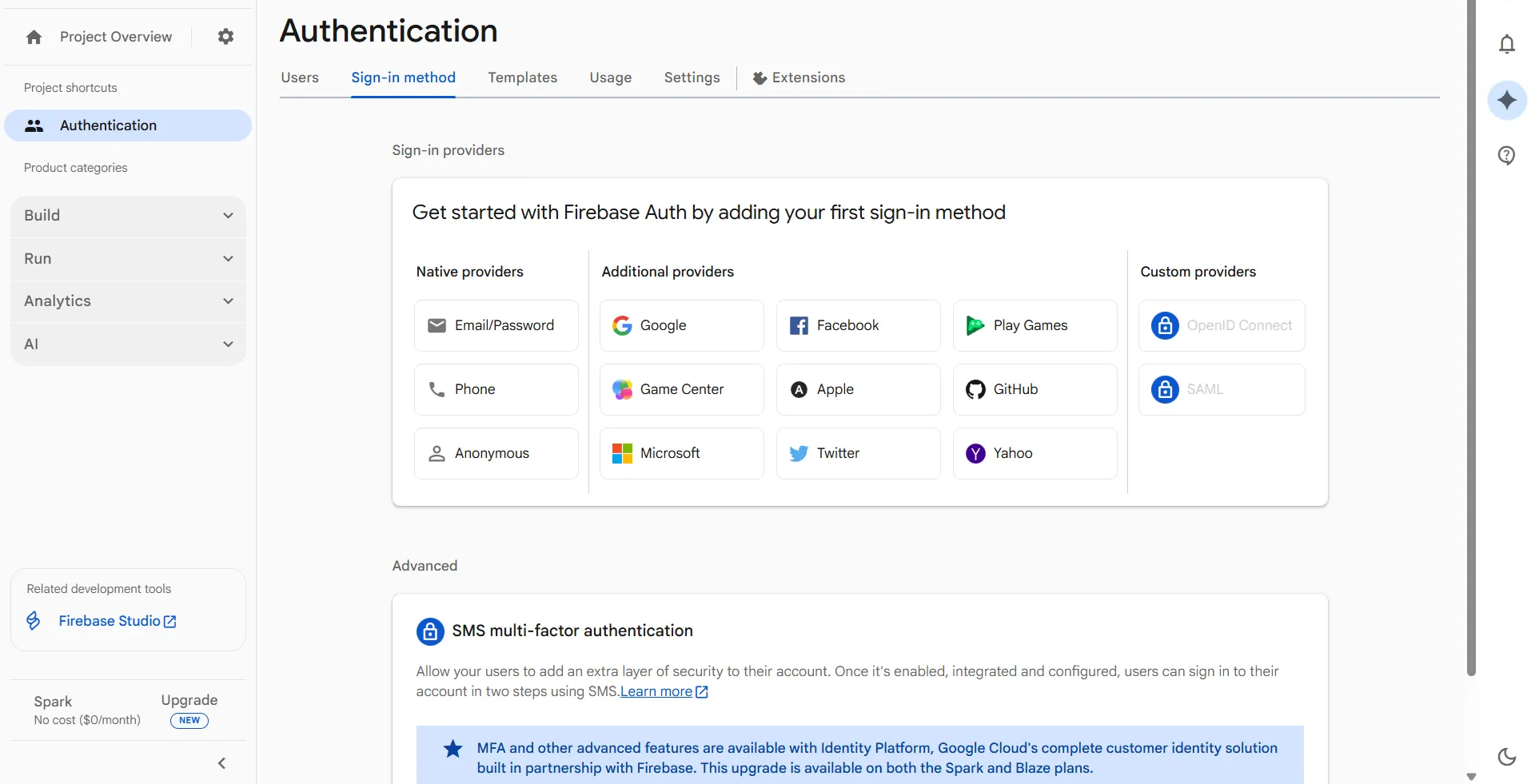Click the Microsoft logo icon
The image size is (1535, 784).
pos(622,453)
